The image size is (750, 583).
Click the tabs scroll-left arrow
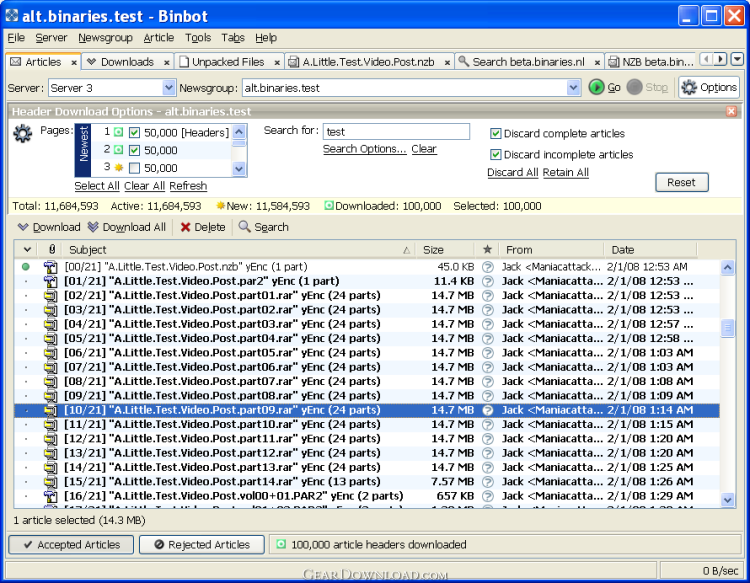click(706, 59)
